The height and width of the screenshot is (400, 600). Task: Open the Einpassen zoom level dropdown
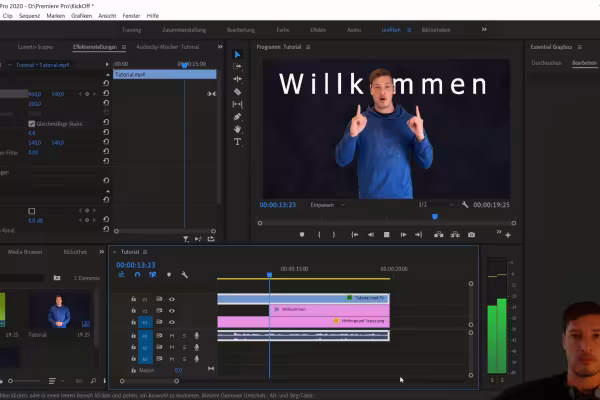328,205
